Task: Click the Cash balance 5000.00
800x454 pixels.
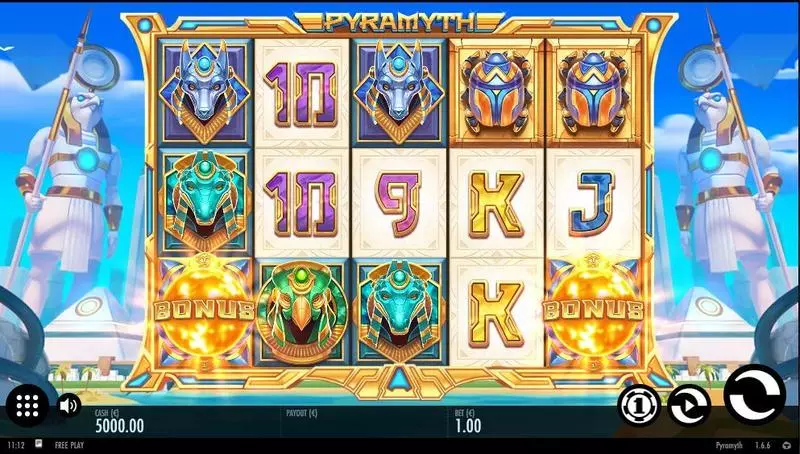Action: point(119,425)
